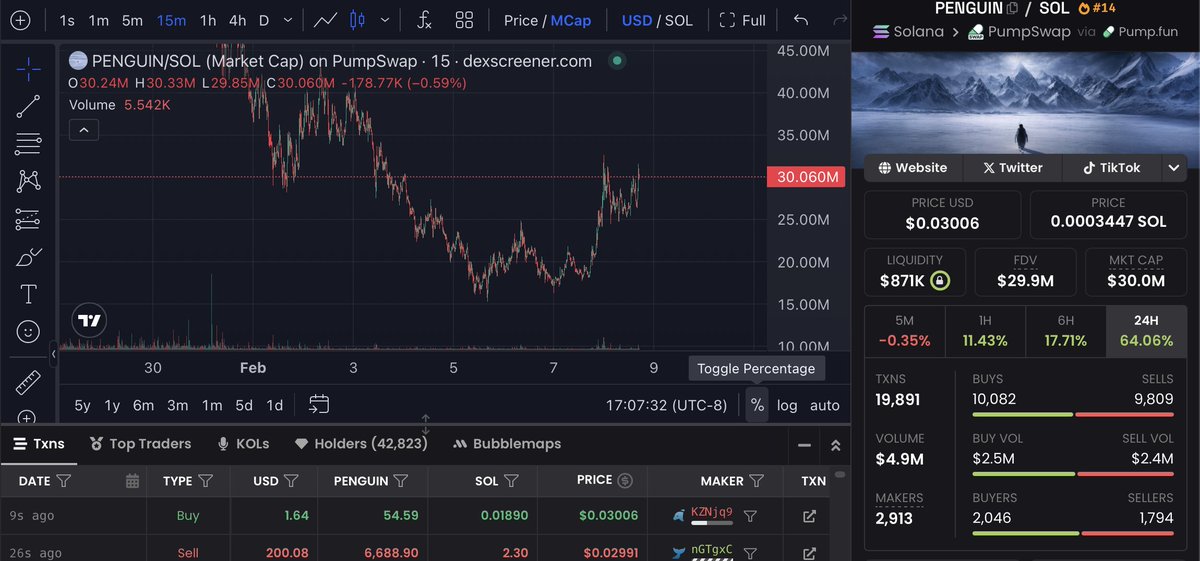Open the external link for KZNjq9 transaction
The width and height of the screenshot is (1200, 561).
coord(809,516)
